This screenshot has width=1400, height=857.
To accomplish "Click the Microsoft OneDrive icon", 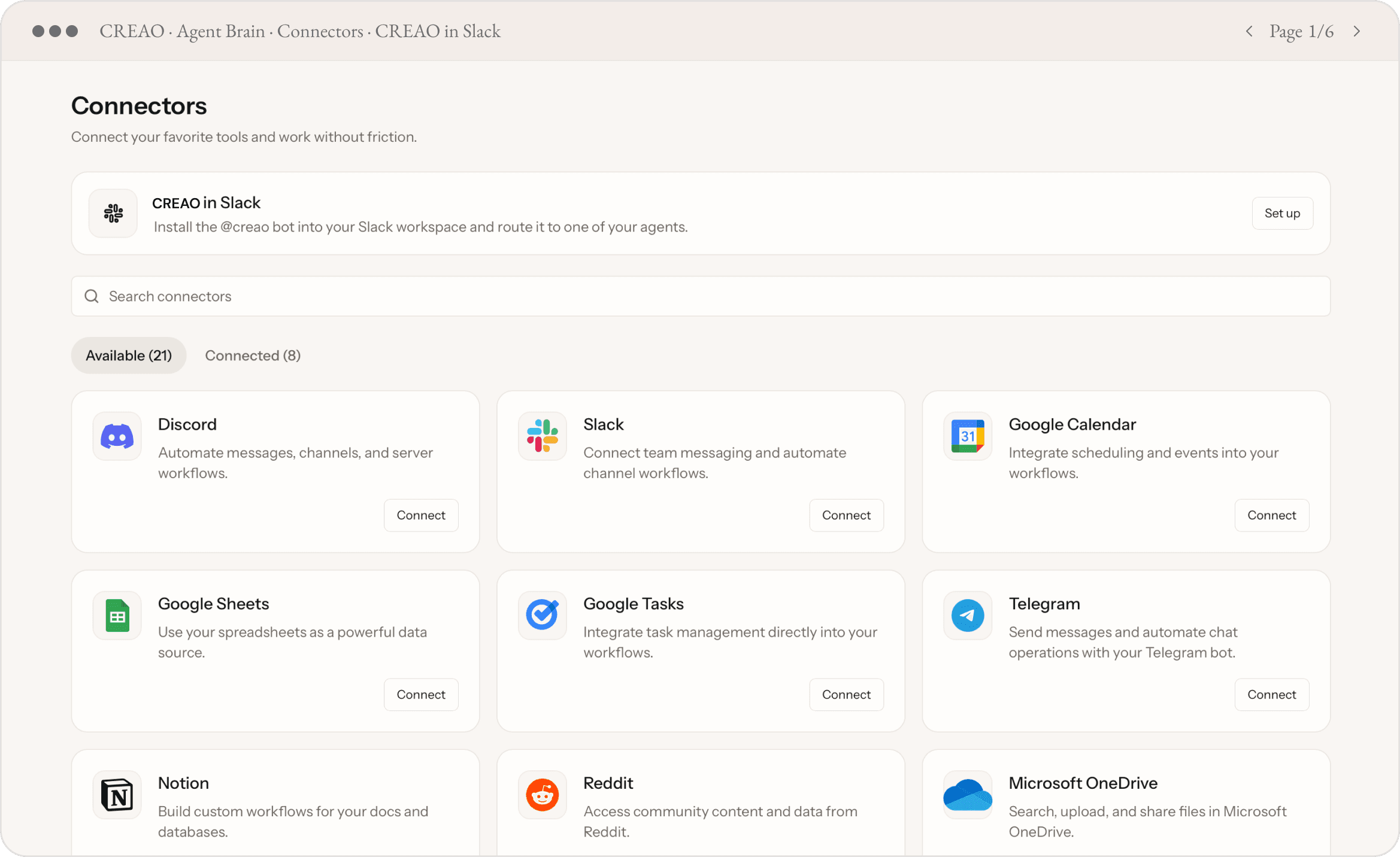I will 968,795.
